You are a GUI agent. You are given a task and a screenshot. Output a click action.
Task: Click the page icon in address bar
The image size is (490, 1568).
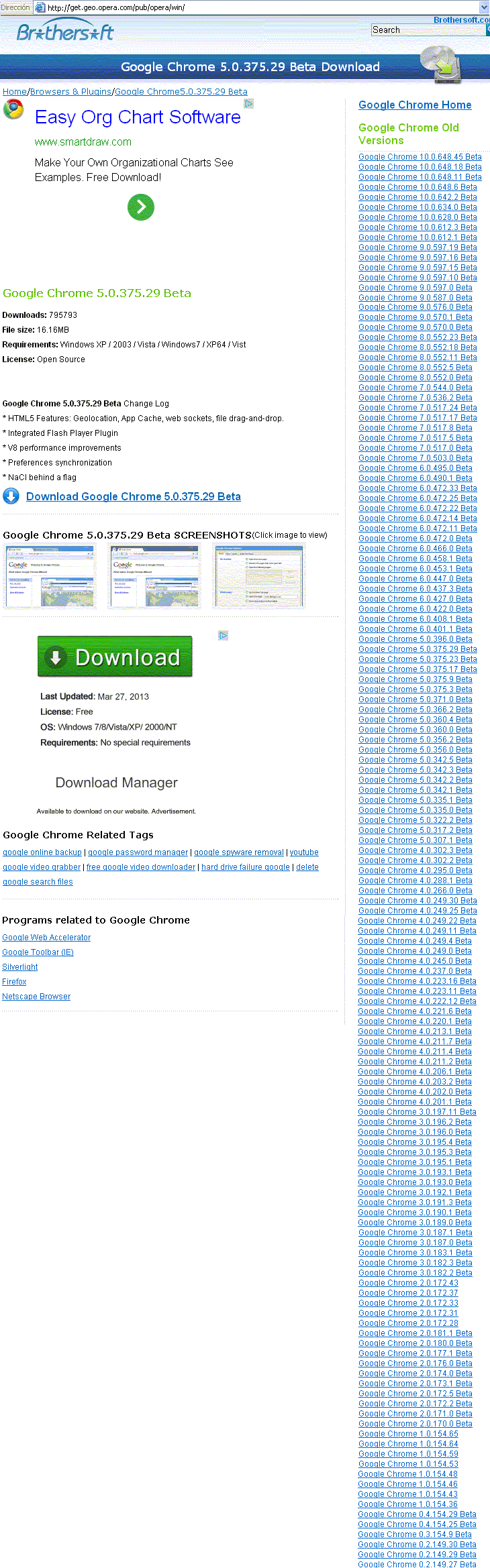pyautogui.click(x=40, y=7)
